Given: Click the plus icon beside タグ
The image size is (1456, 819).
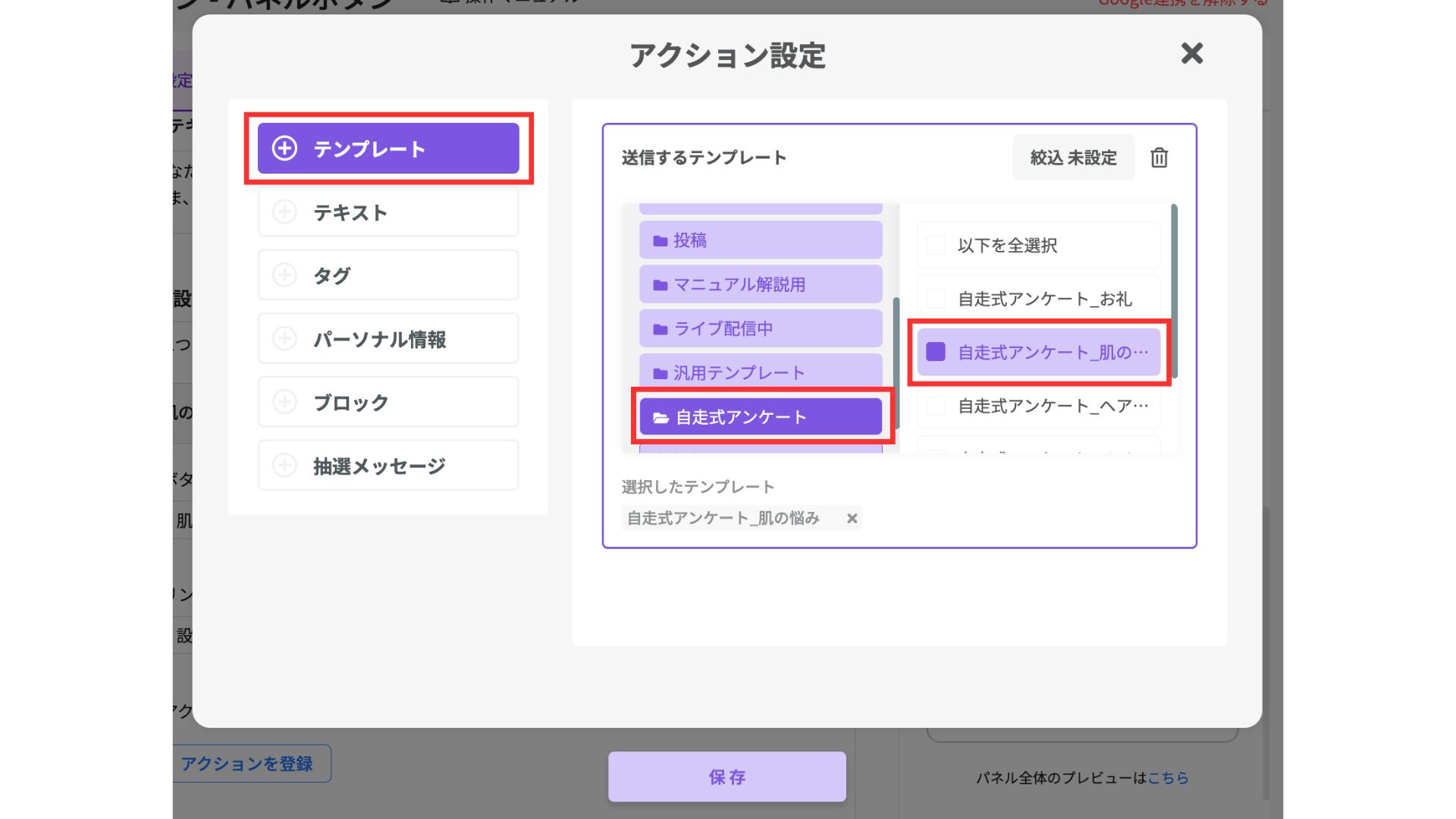Looking at the screenshot, I should [x=284, y=275].
